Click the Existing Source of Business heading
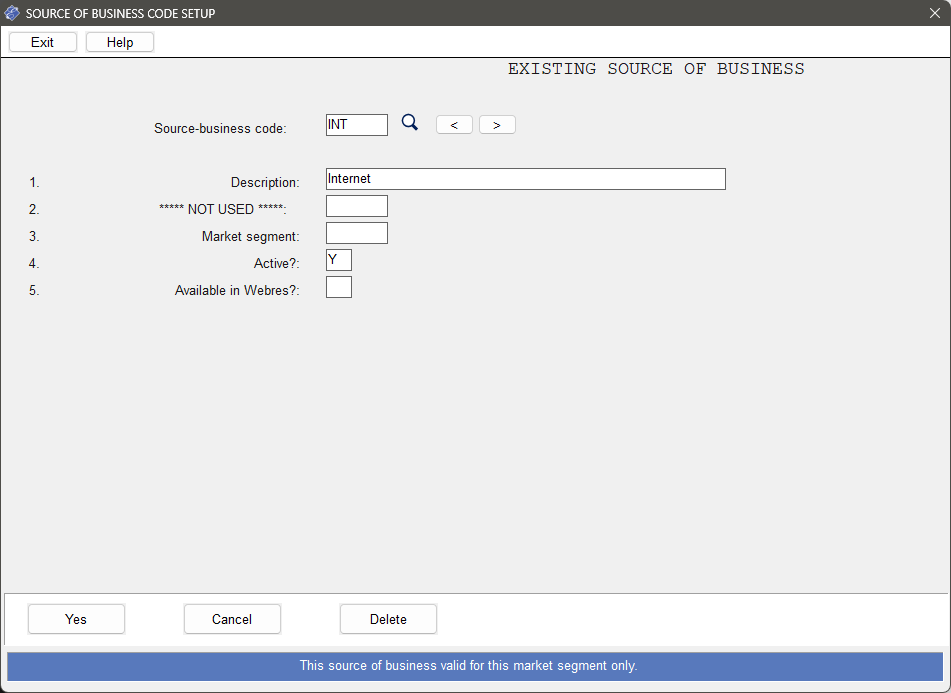Viewport: 951px width, 693px height. 655,69
